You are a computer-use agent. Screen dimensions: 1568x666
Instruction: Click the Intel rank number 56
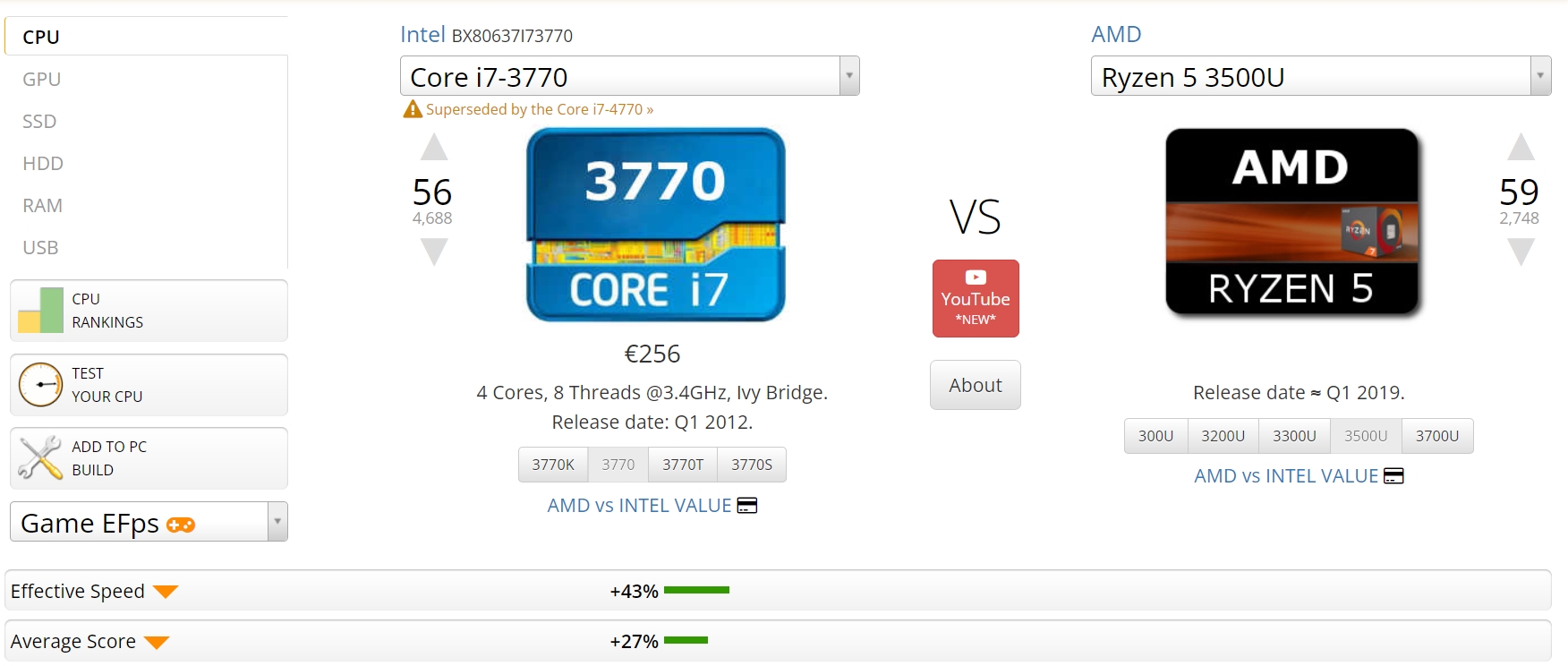tap(432, 192)
